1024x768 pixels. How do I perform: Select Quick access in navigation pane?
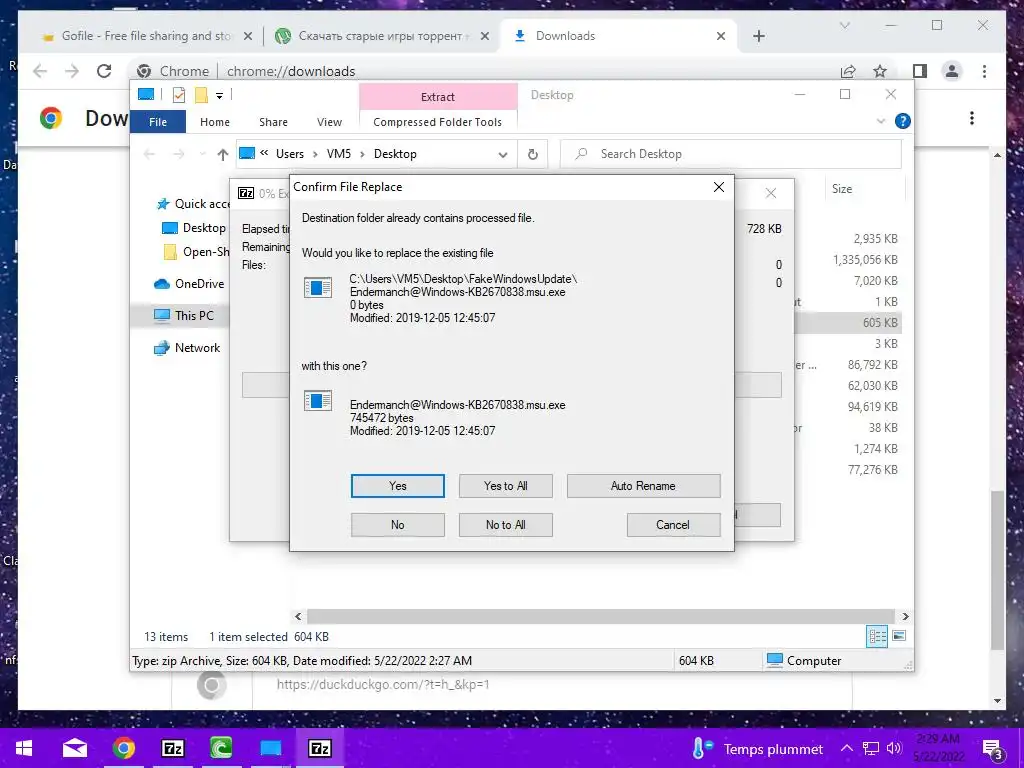tap(193, 204)
